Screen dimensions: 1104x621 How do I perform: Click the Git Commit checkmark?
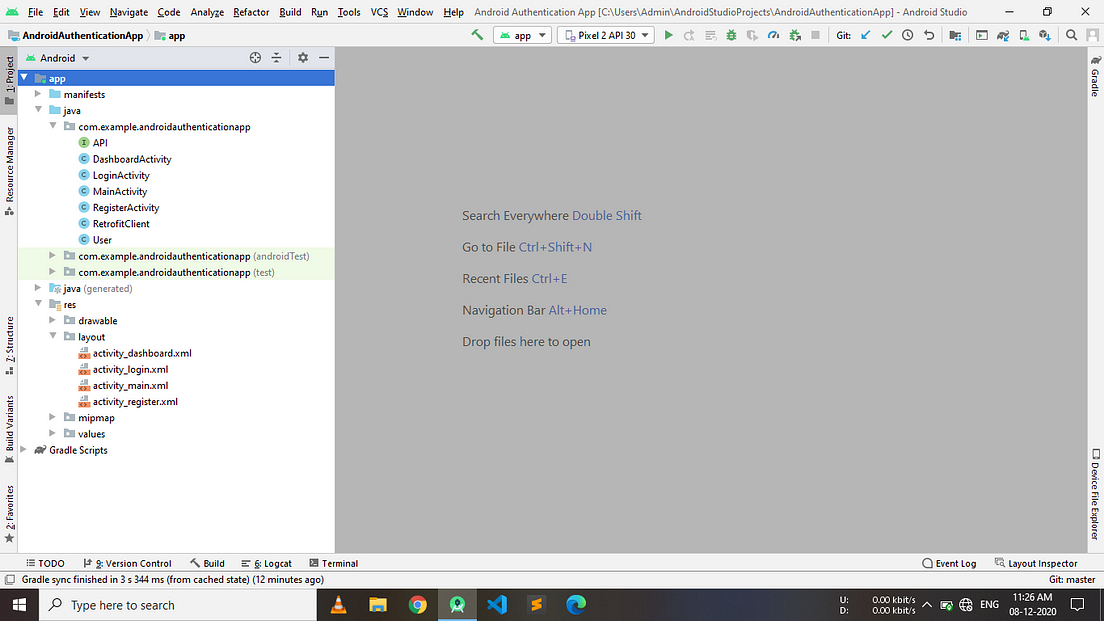click(886, 35)
